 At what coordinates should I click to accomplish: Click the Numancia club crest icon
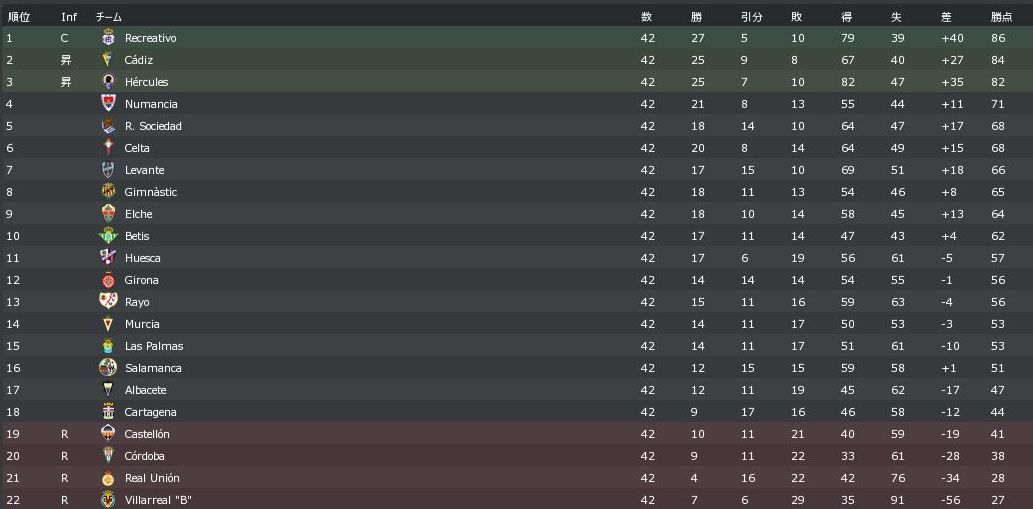(109, 104)
